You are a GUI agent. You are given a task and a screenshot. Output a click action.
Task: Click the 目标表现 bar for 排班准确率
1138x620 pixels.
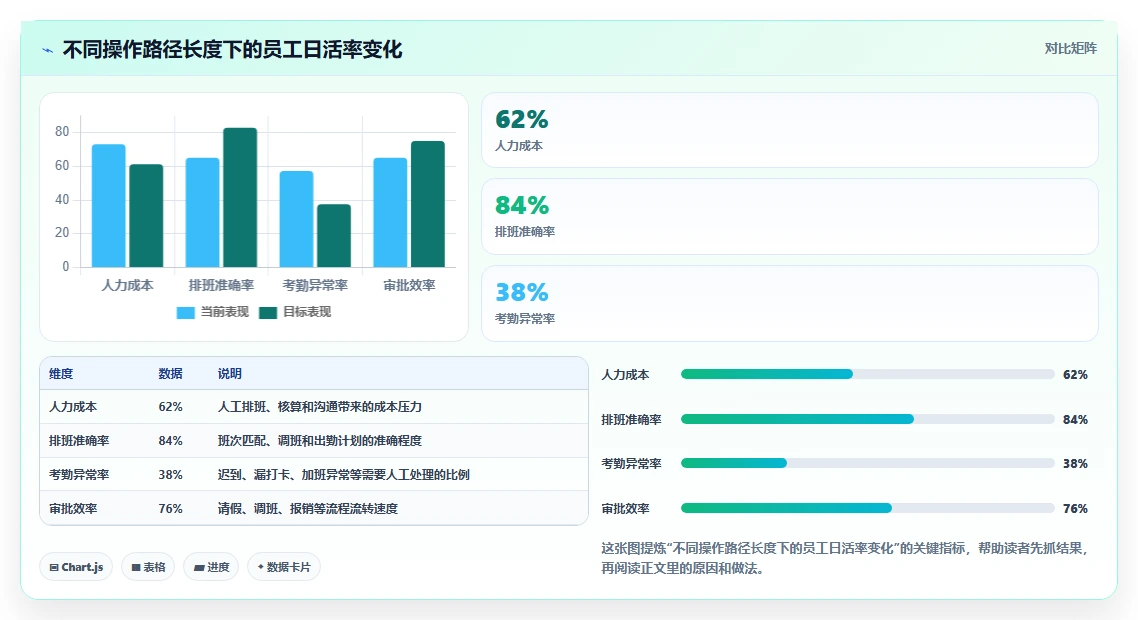tap(240, 197)
